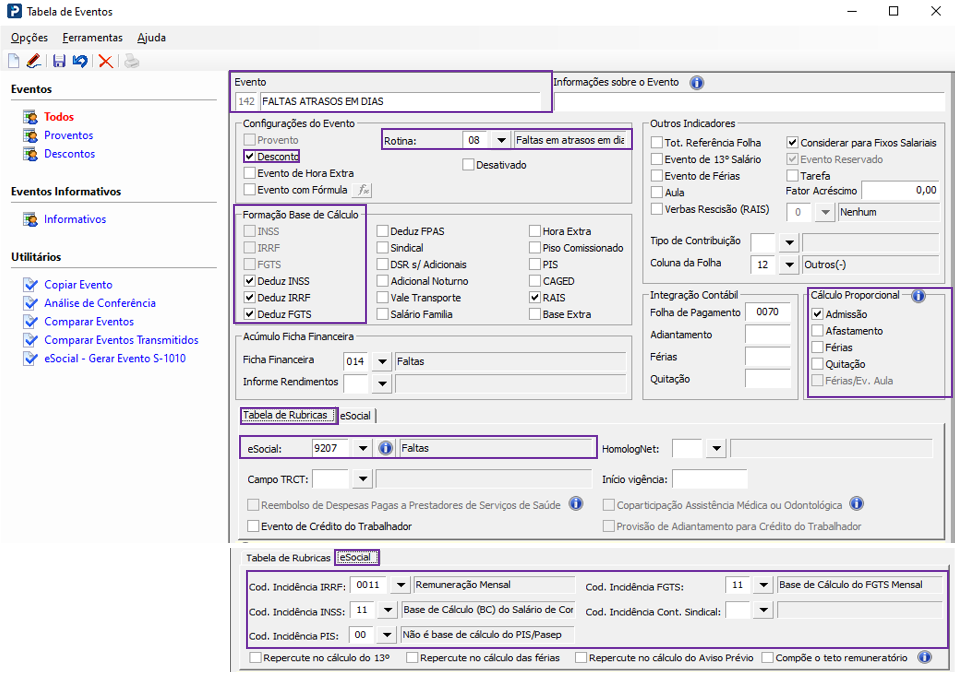This screenshot has width=955, height=677.
Task: Click the info icon next to Cálculo Proporcional
Action: pyautogui.click(x=917, y=296)
